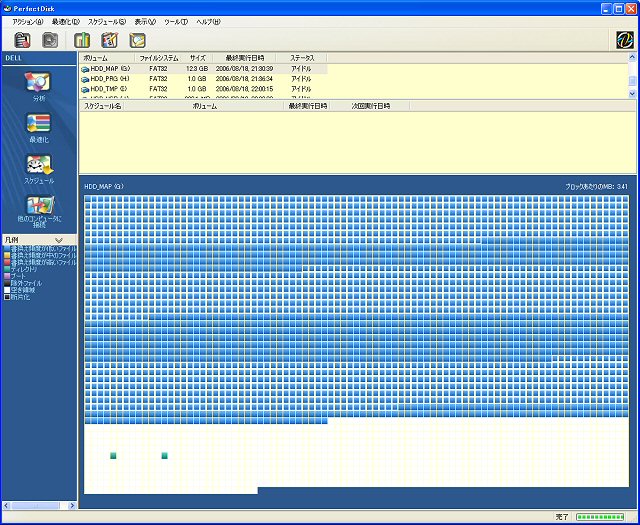Click the drive icon next to HDD_TMP (I:)
640x525 pixels.
[x=85, y=89]
